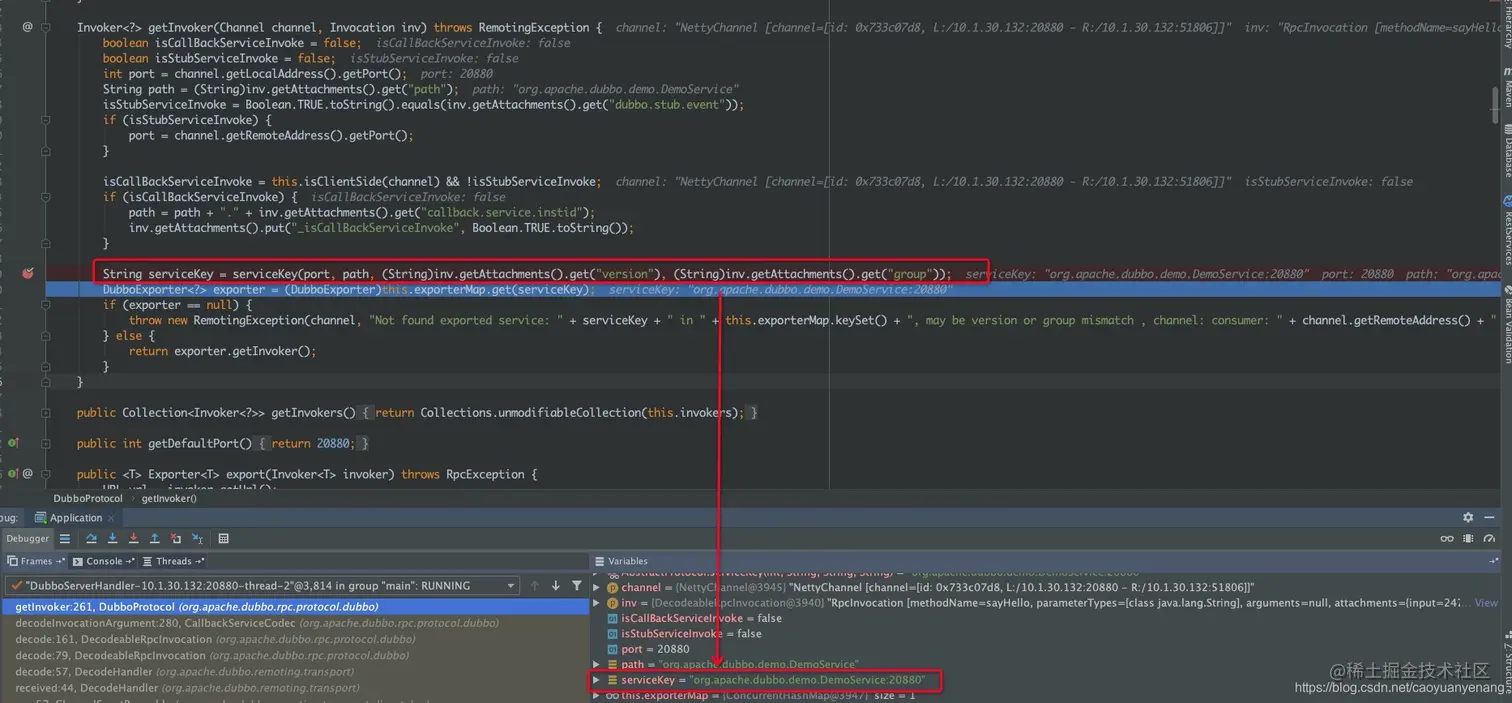The image size is (1512, 703).
Task: Click the Drop Frame icon
Action: (x=176, y=538)
